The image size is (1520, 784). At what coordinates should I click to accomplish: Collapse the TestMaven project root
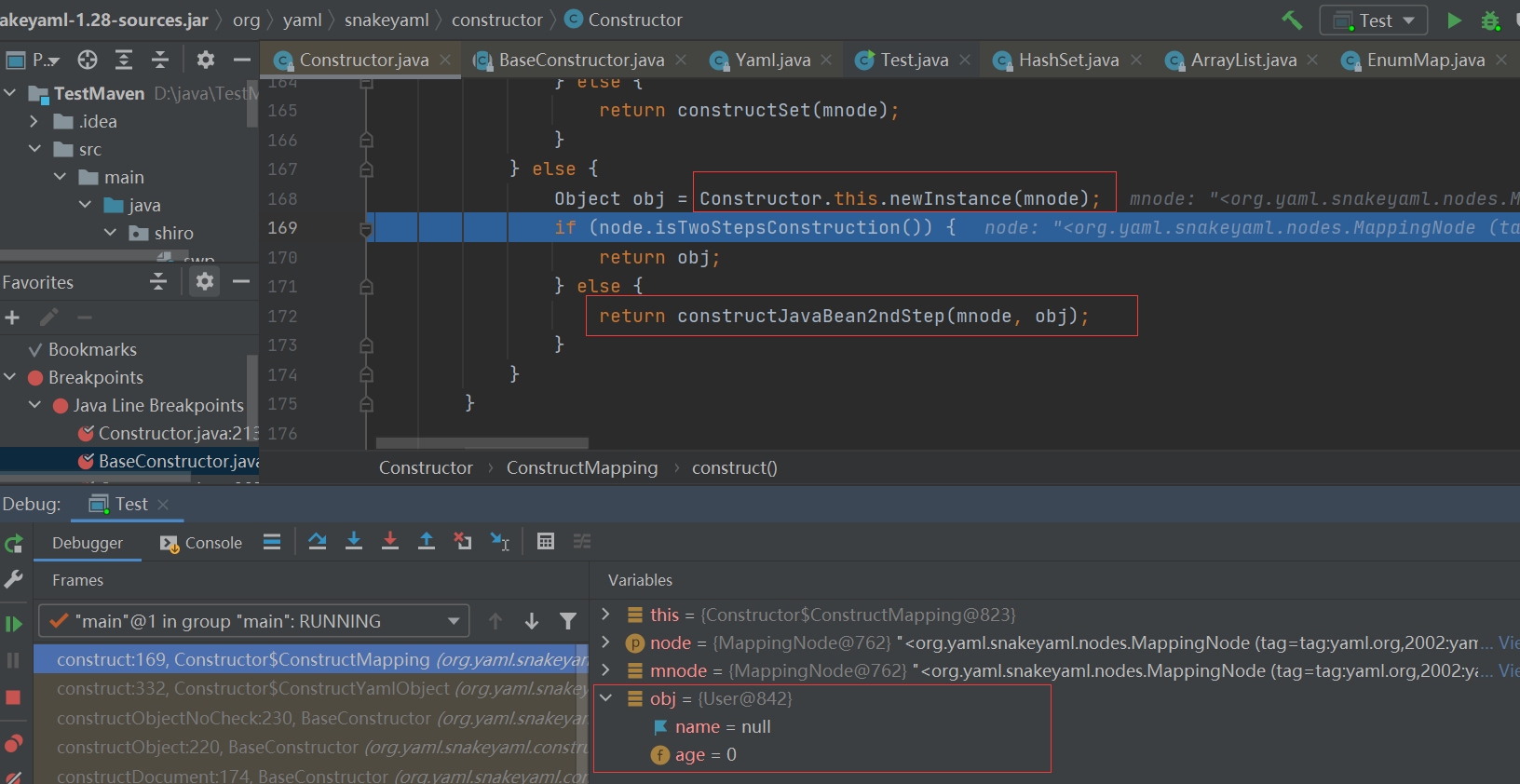click(x=10, y=93)
